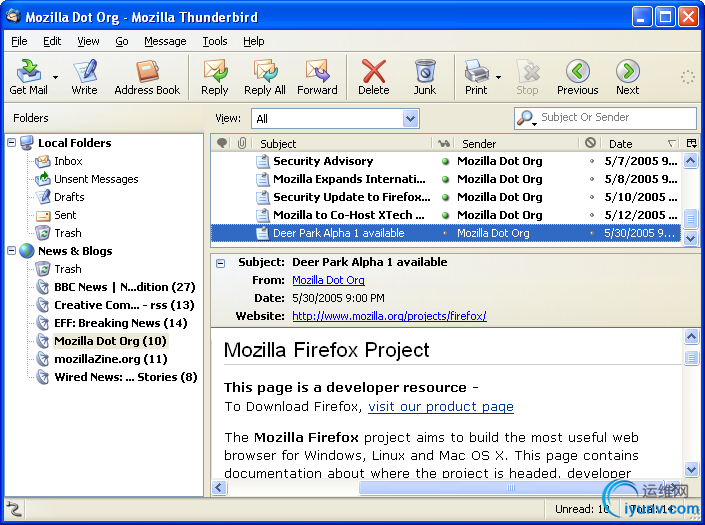The height and width of the screenshot is (525, 705).
Task: Toggle junk status of Mozilla to Co-Host XTech message
Action: (592, 215)
